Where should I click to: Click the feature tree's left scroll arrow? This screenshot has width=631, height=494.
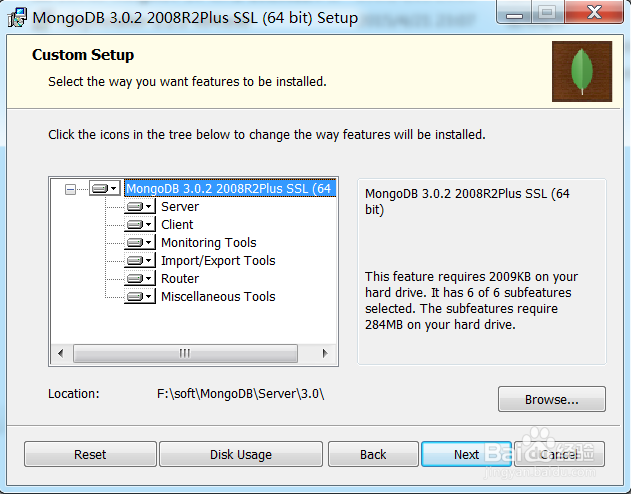click(x=61, y=353)
